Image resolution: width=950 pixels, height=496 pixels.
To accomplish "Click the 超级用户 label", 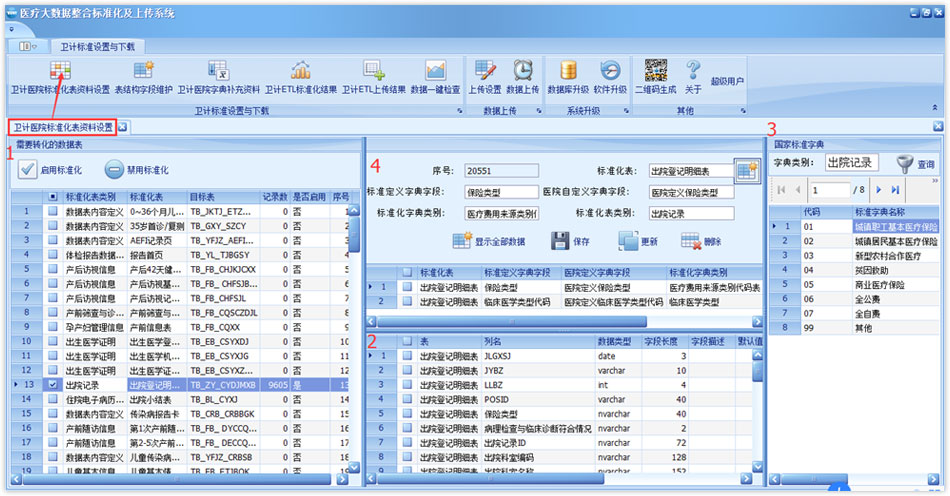I will [727, 81].
